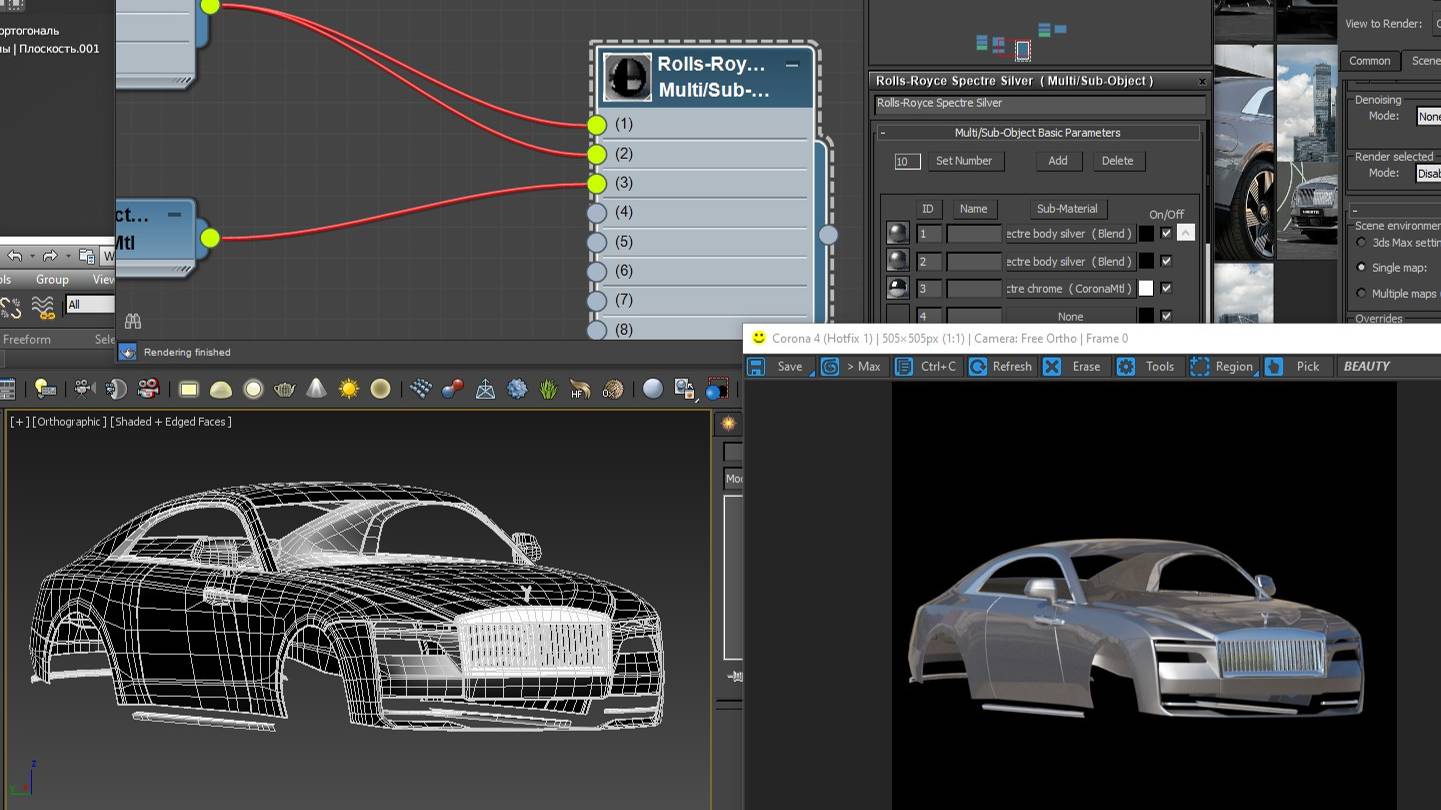Click the redo arrow in the quick toolbar

point(50,257)
